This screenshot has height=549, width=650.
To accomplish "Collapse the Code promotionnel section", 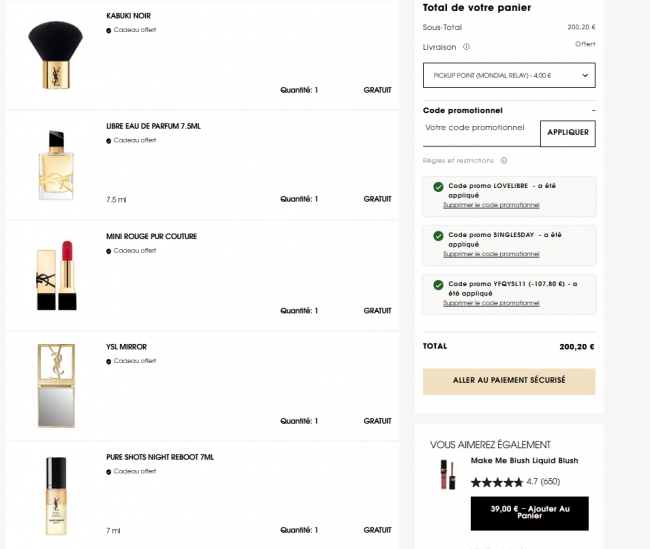I will tap(593, 110).
